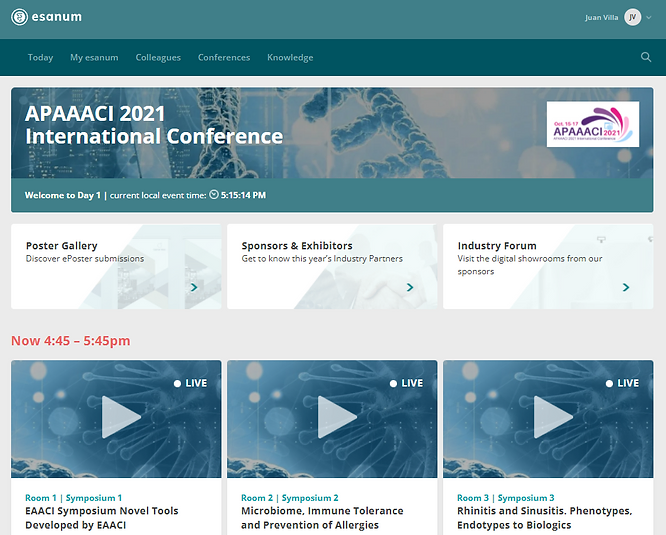Click the APAAACI 2021 logo image
Screen dimensions: 666x535
[x=593, y=124]
